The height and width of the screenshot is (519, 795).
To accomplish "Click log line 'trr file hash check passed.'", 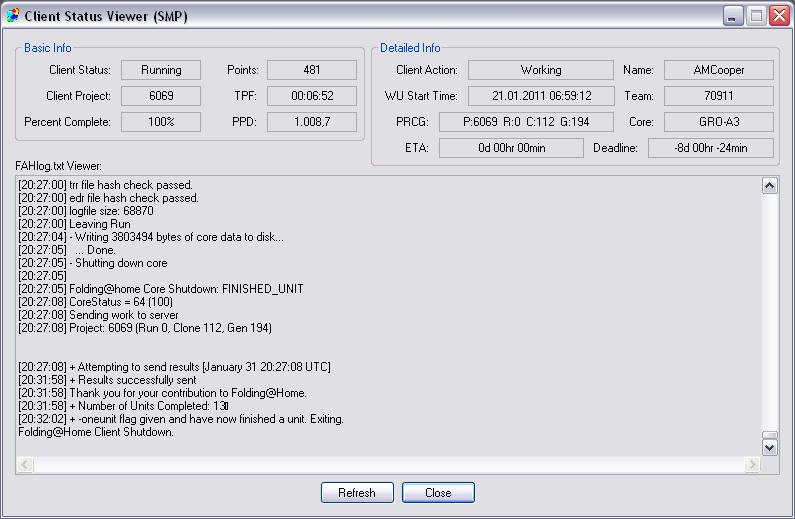I will tap(105, 185).
